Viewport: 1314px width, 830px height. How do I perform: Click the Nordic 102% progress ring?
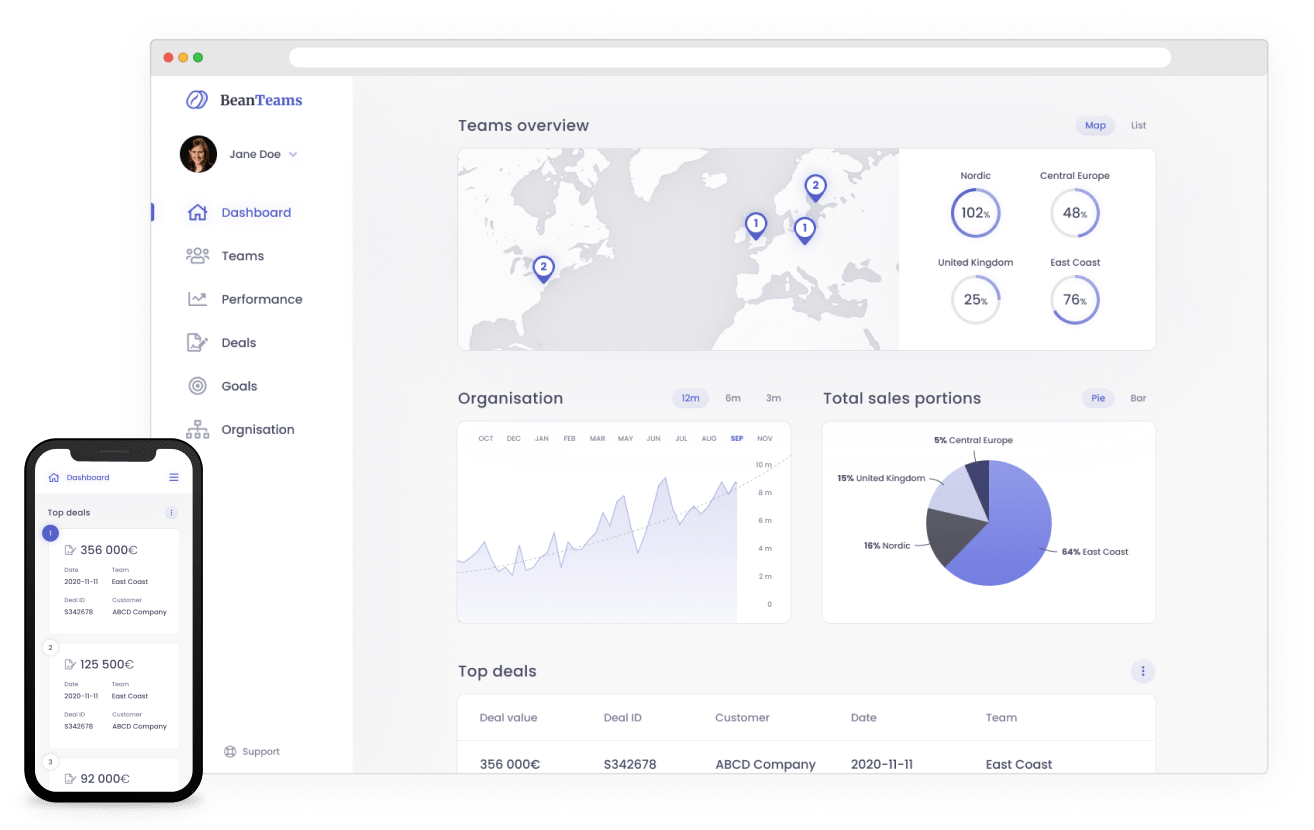975,213
